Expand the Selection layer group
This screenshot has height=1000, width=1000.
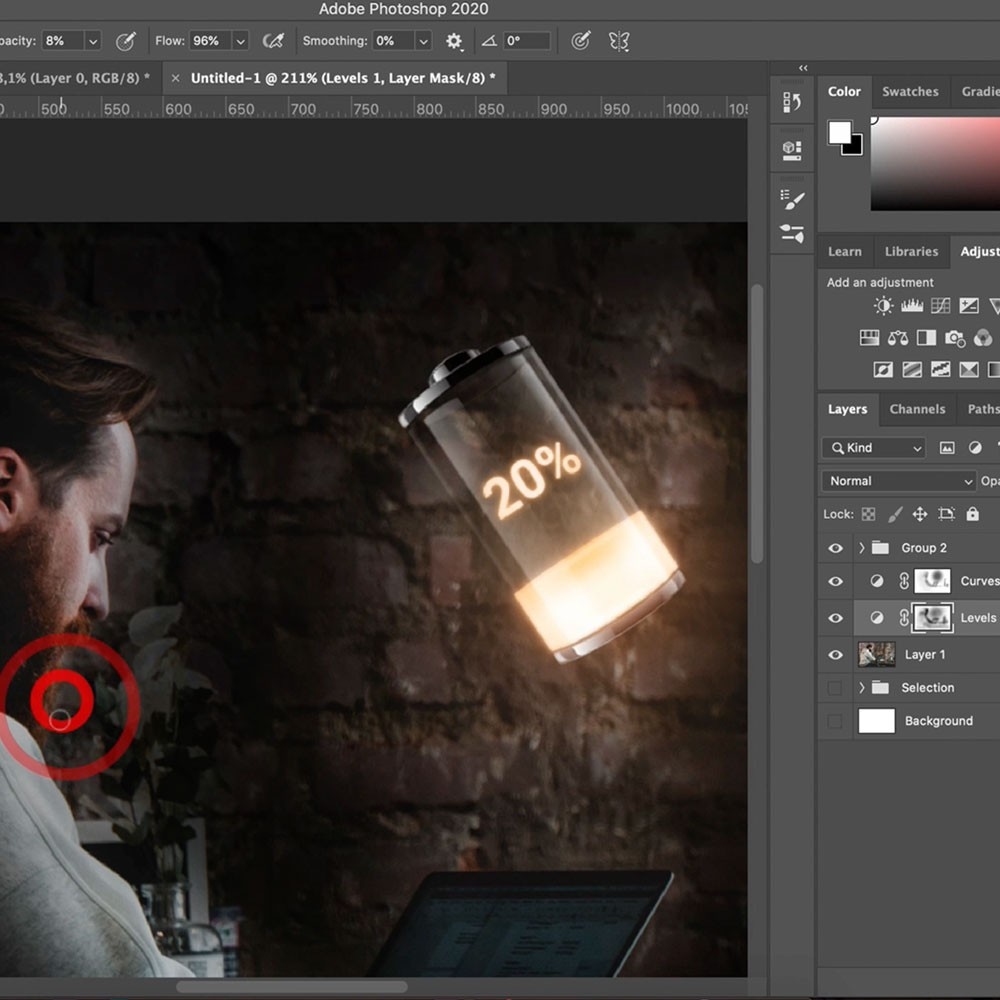[x=861, y=688]
